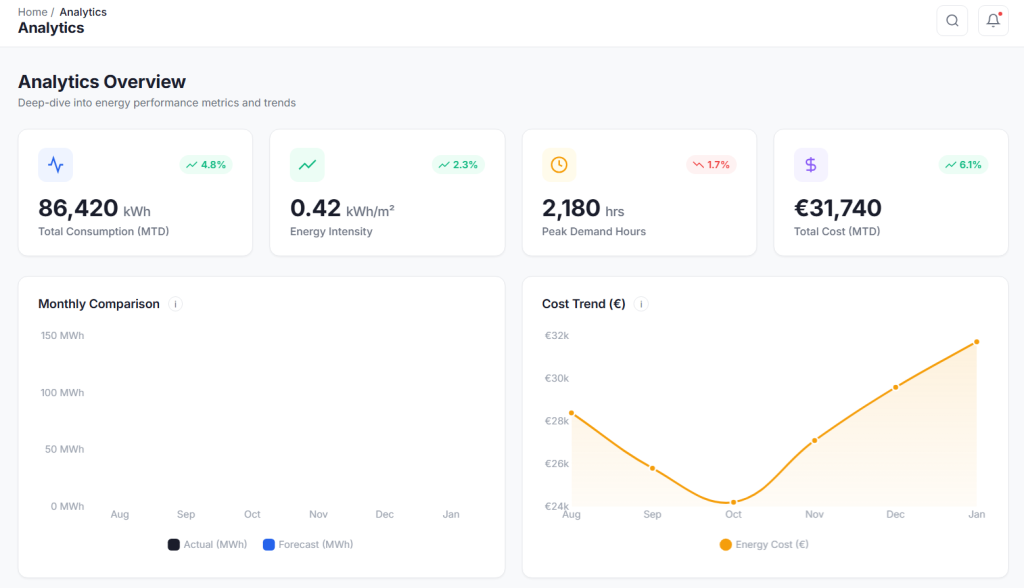
Task: Select the Analytics breadcrumb item
Action: coord(83,12)
